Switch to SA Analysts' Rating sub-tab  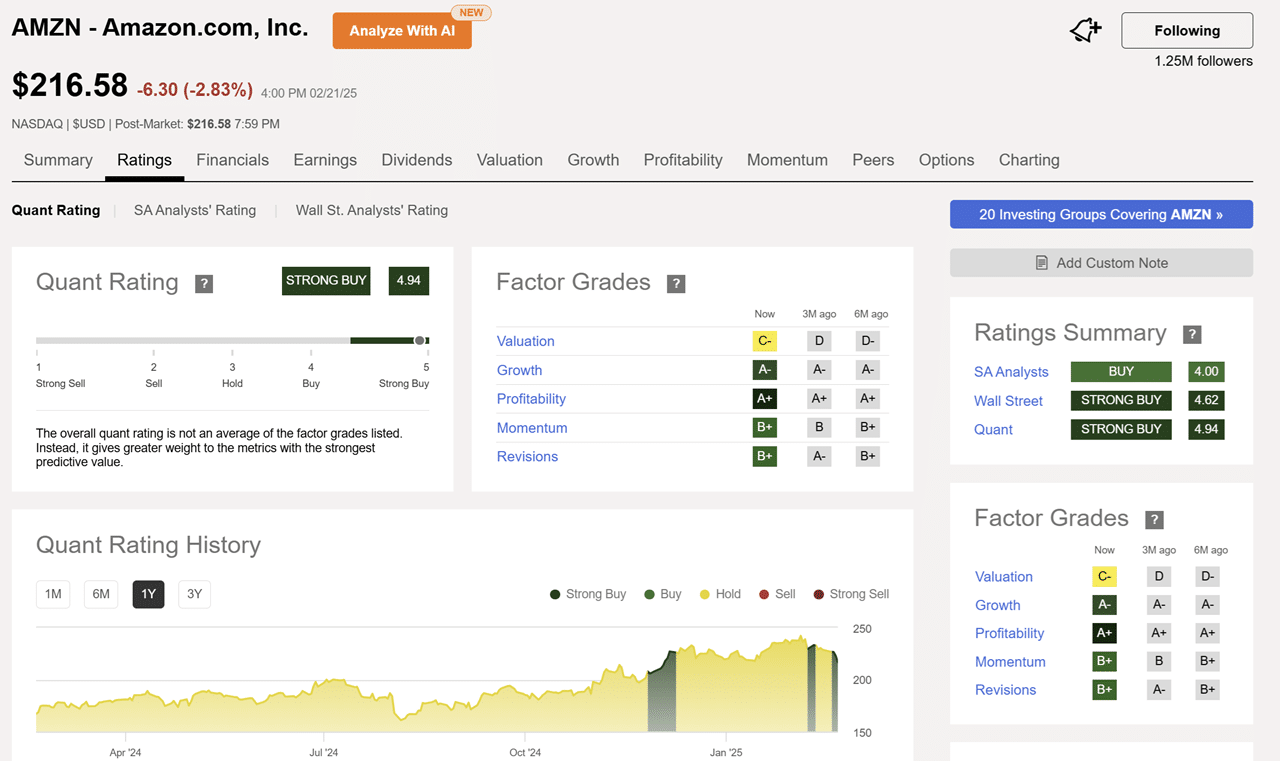click(195, 210)
